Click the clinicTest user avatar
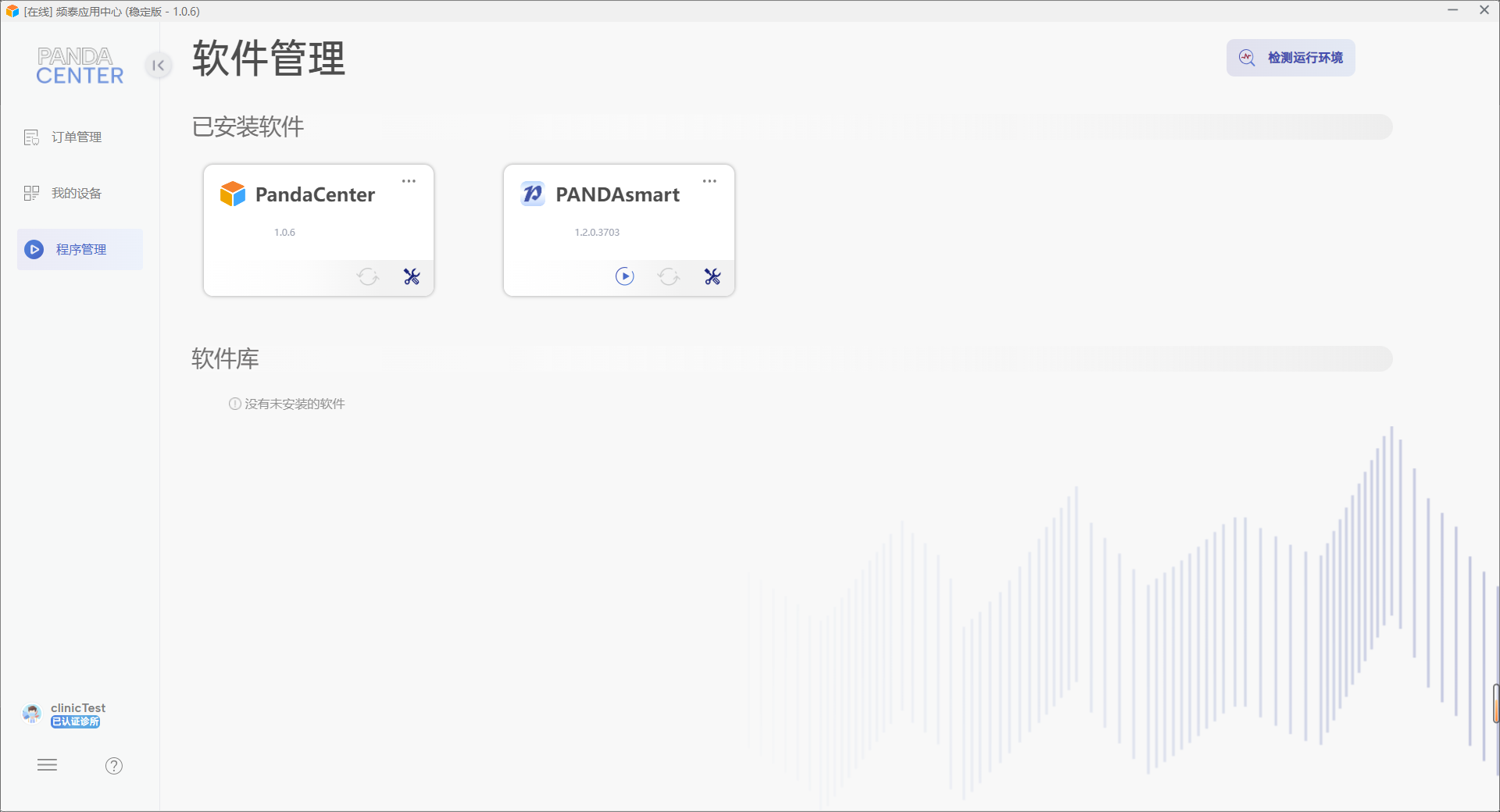This screenshot has height=812, width=1500. [x=32, y=714]
